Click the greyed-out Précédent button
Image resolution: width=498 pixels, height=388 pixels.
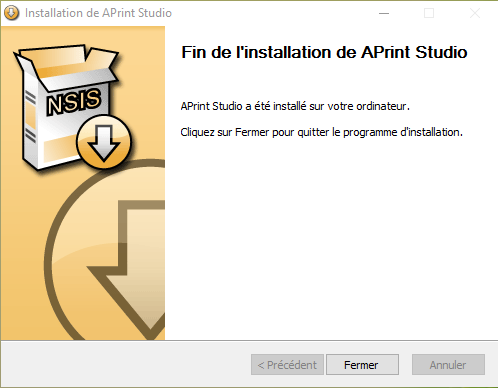(287, 365)
